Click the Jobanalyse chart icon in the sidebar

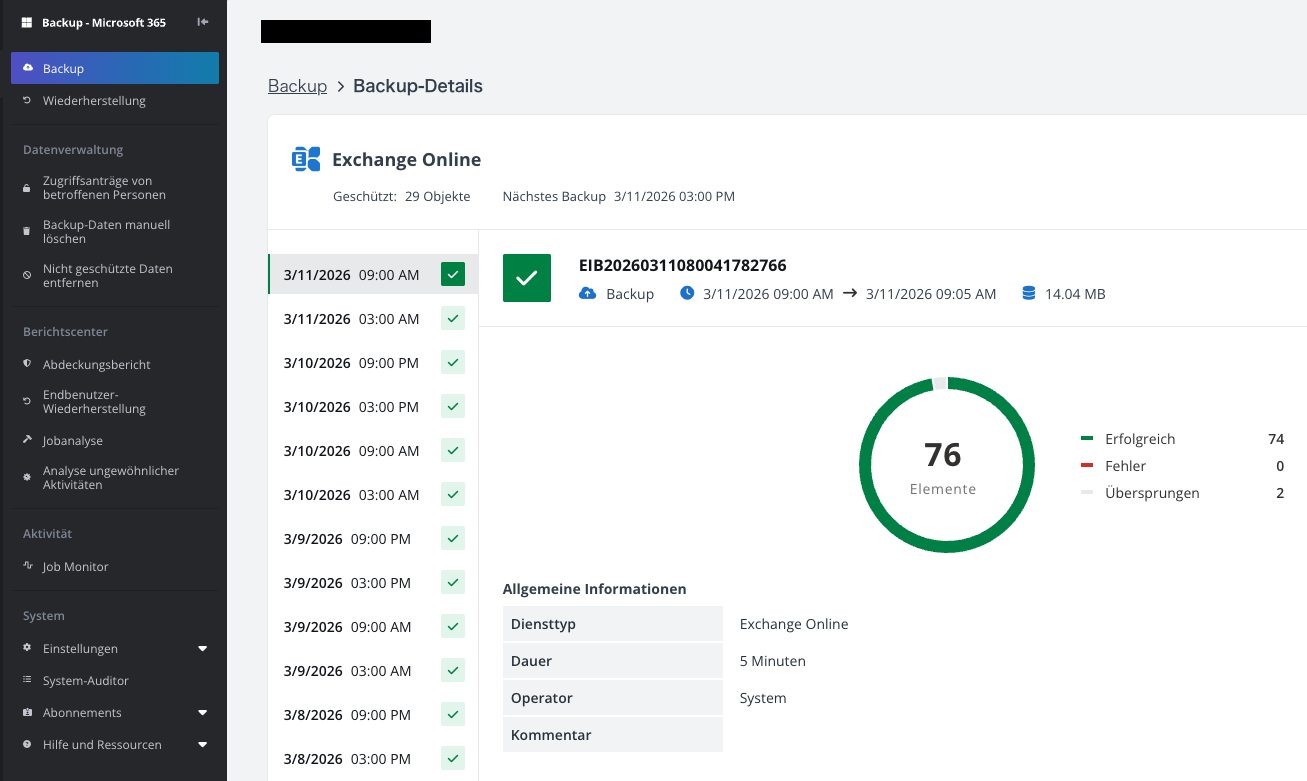[28, 440]
